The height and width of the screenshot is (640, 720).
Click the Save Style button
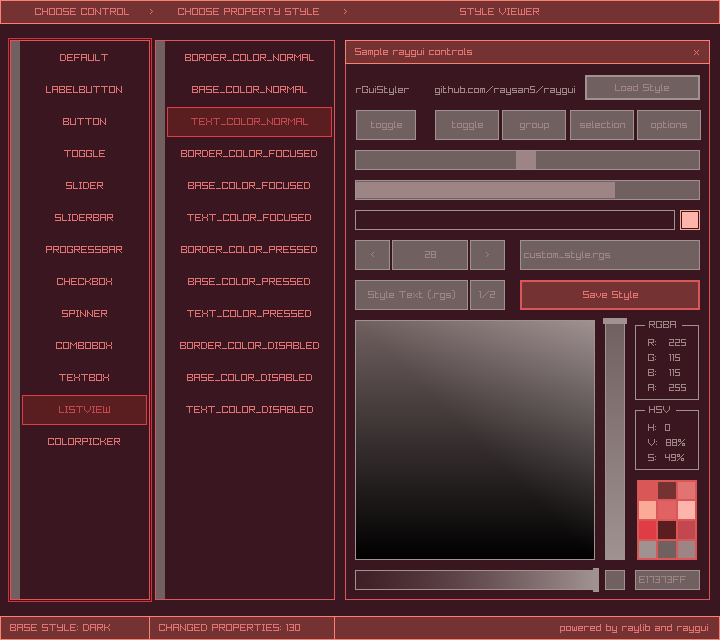(610, 295)
